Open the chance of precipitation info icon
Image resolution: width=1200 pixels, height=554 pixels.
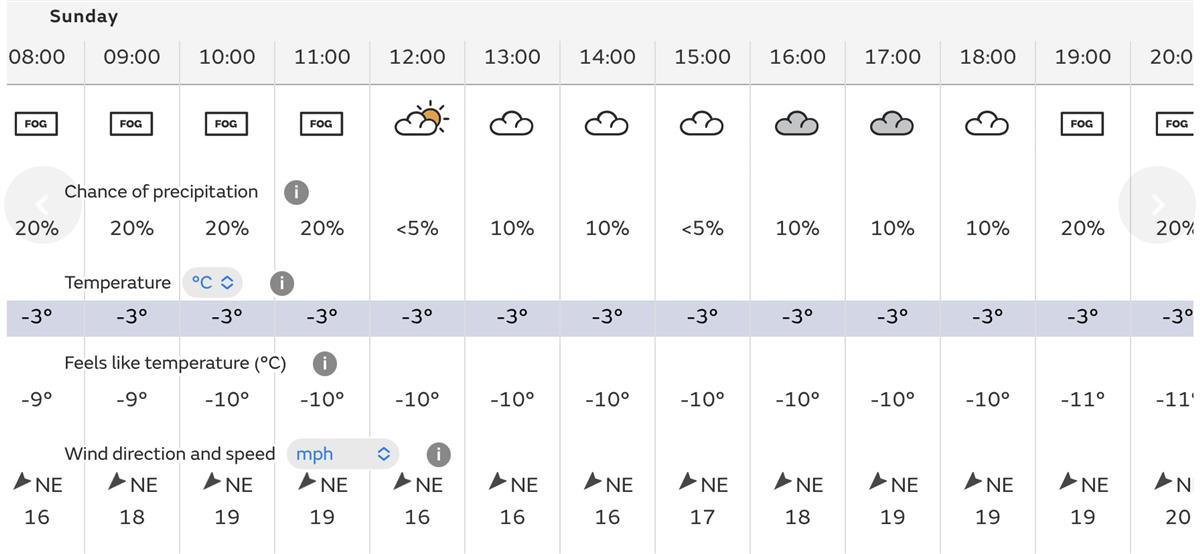pos(296,192)
